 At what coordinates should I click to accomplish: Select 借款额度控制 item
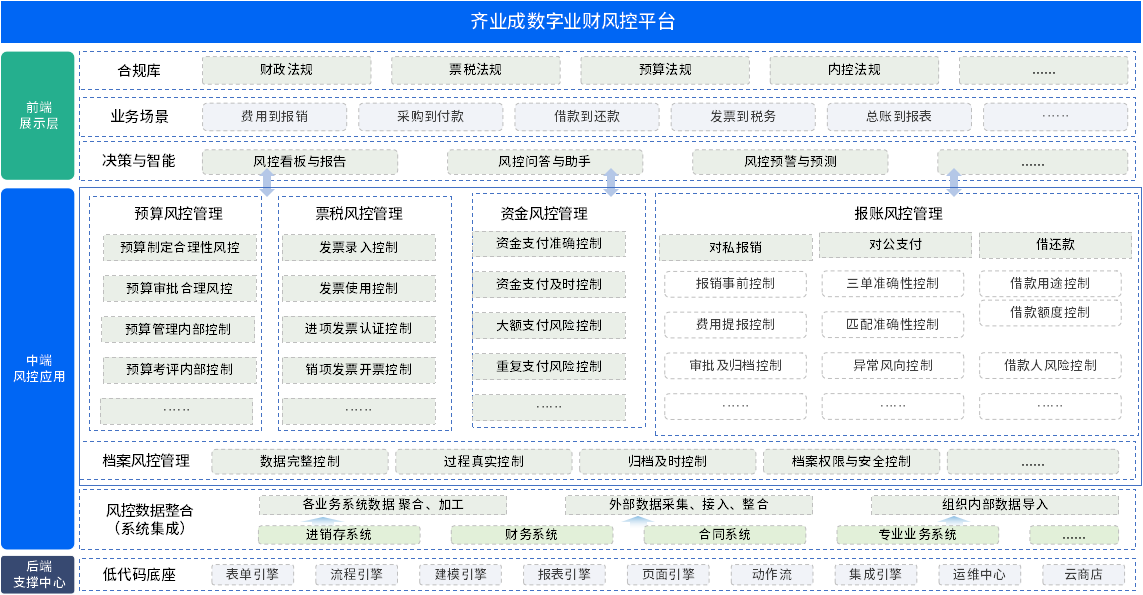tap(1050, 312)
